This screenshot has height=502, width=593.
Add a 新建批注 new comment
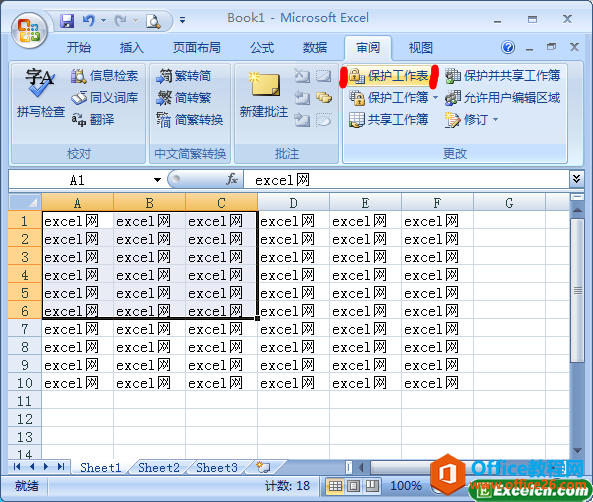pyautogui.click(x=264, y=94)
